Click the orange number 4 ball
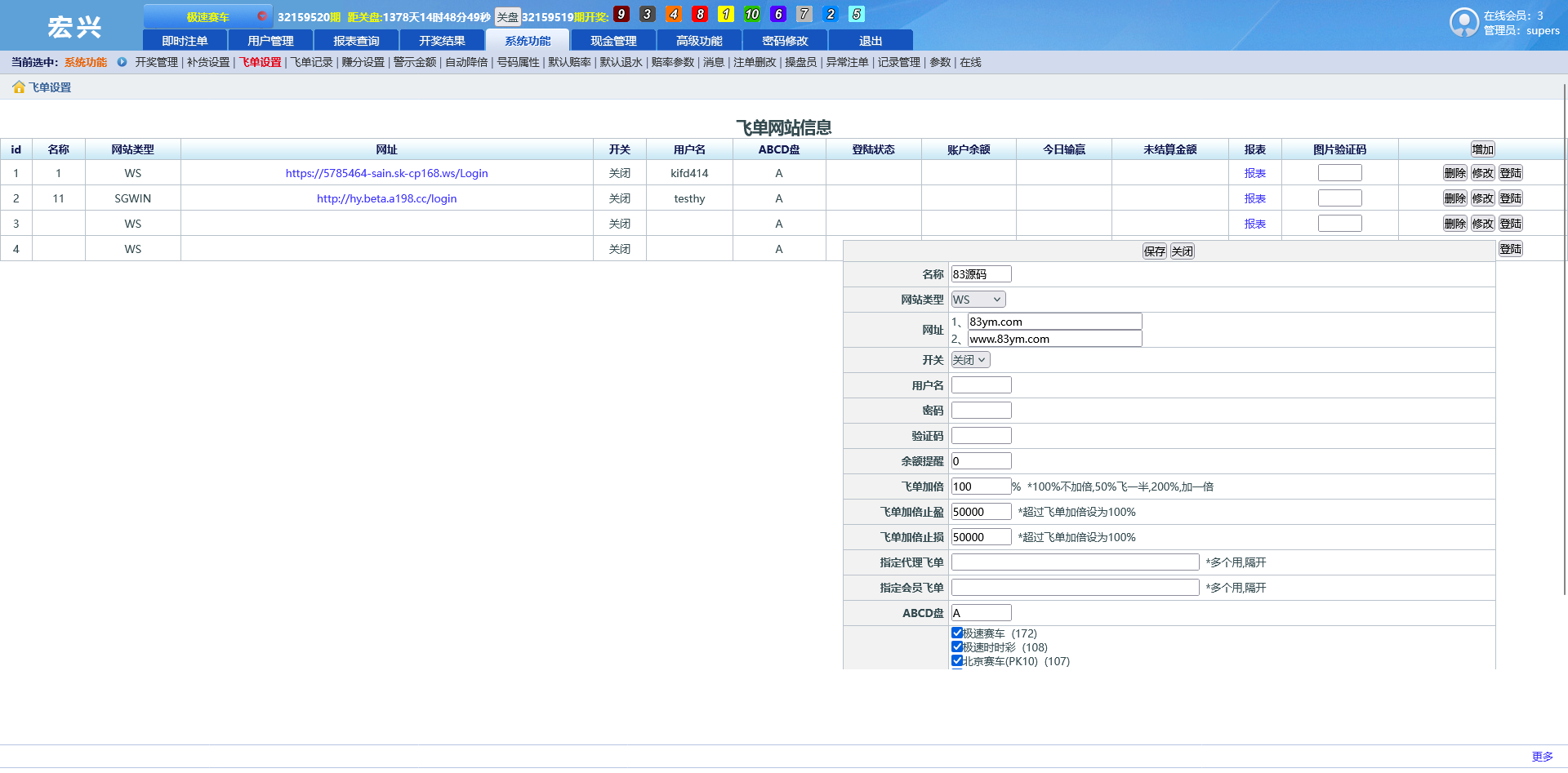The width and height of the screenshot is (1568, 773). 674,14
